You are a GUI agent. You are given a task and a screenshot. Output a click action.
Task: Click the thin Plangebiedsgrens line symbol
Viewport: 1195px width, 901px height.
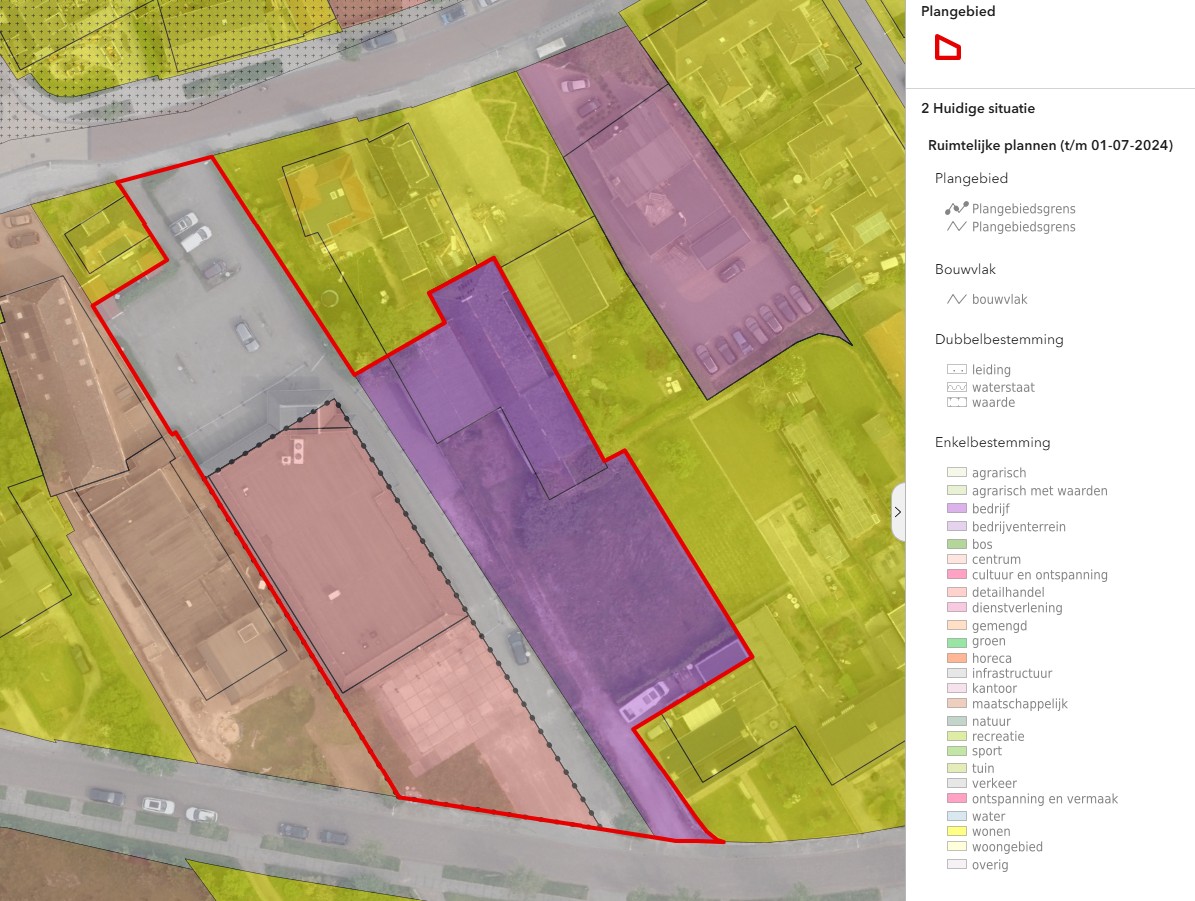956,226
